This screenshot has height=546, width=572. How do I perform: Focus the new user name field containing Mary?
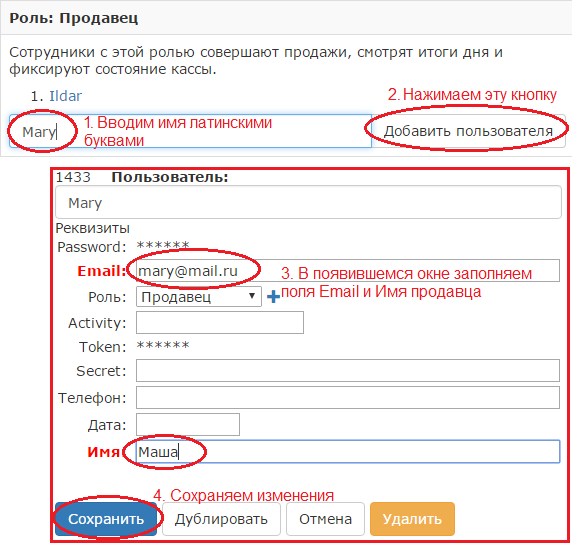point(190,131)
